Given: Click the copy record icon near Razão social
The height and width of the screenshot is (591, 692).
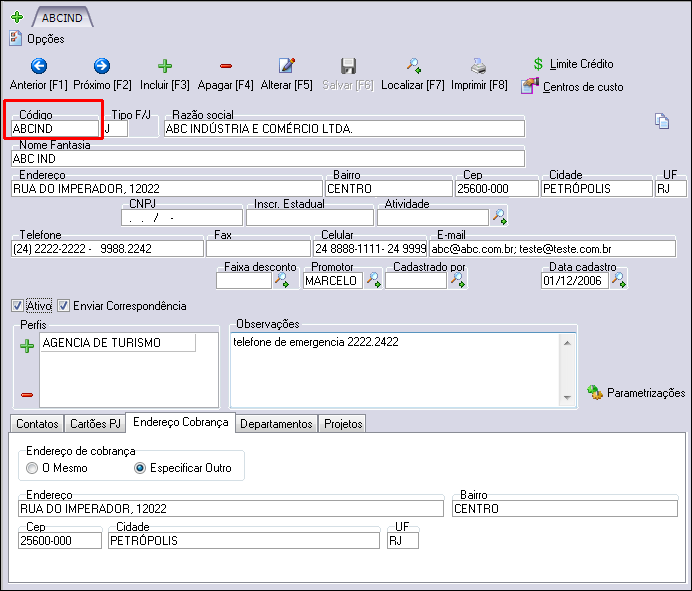Looking at the screenshot, I should pyautogui.click(x=662, y=121).
